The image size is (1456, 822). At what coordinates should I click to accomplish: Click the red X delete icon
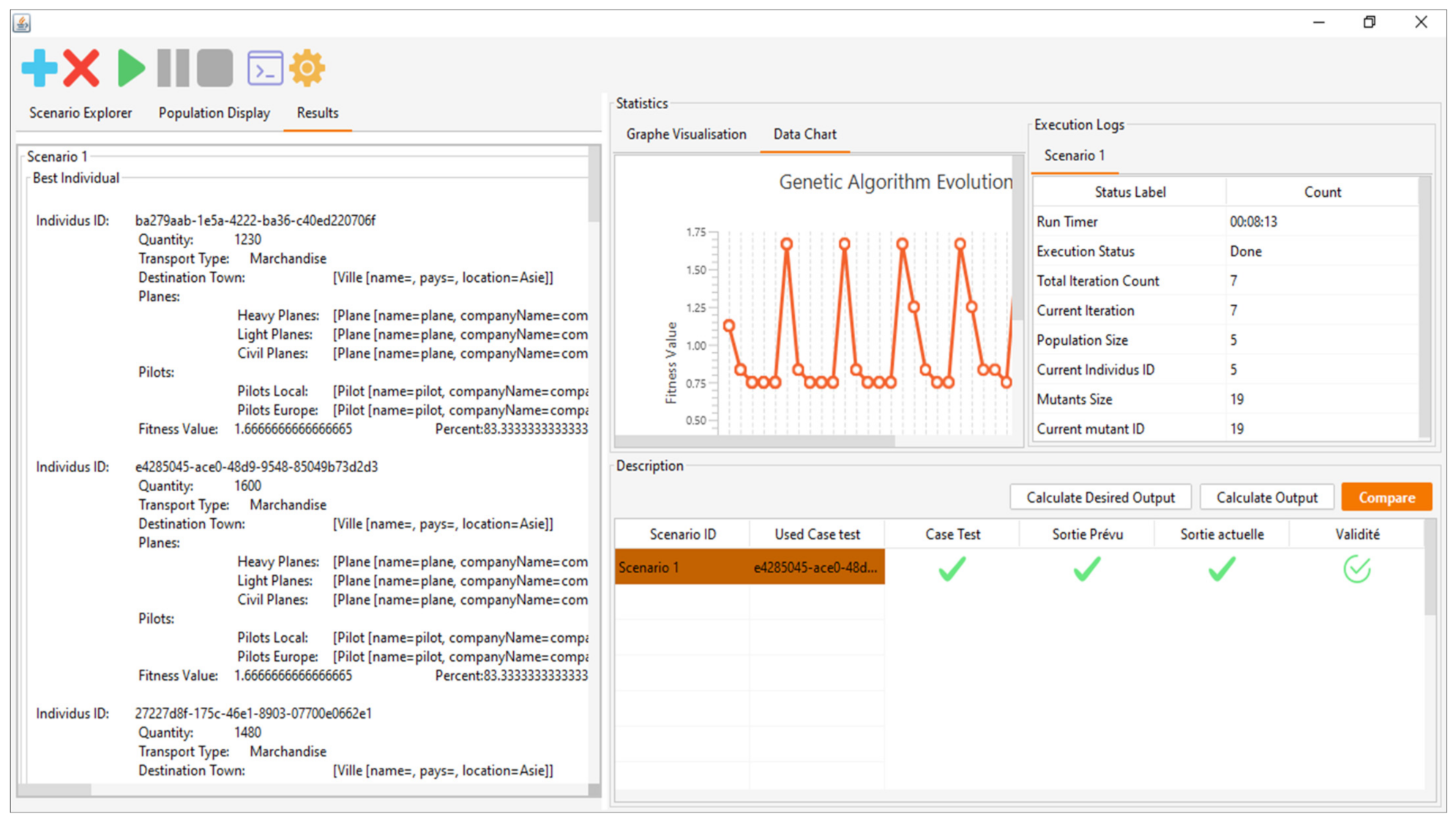[x=81, y=68]
